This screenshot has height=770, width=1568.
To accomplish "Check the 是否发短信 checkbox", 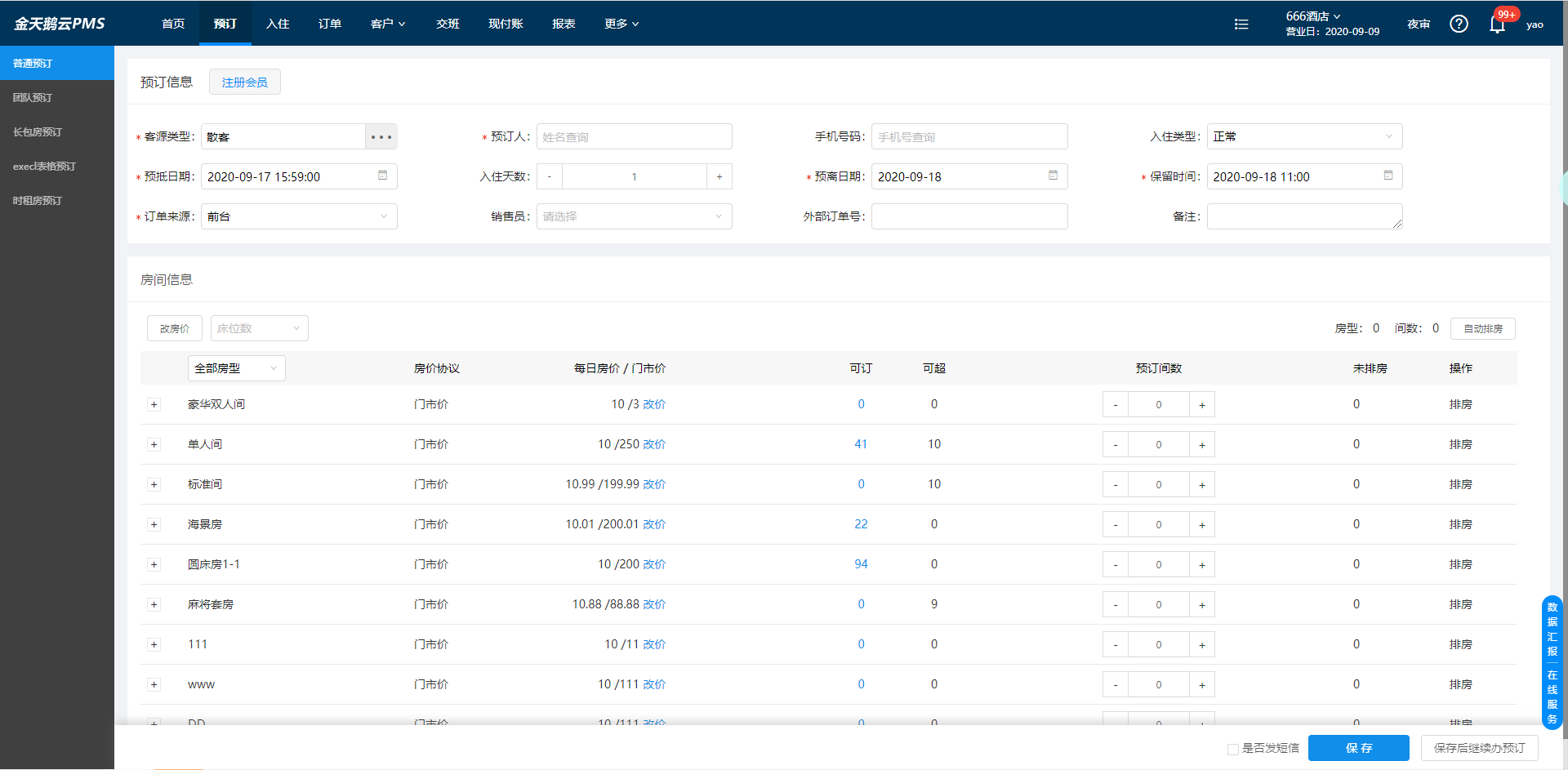I will 1233,749.
